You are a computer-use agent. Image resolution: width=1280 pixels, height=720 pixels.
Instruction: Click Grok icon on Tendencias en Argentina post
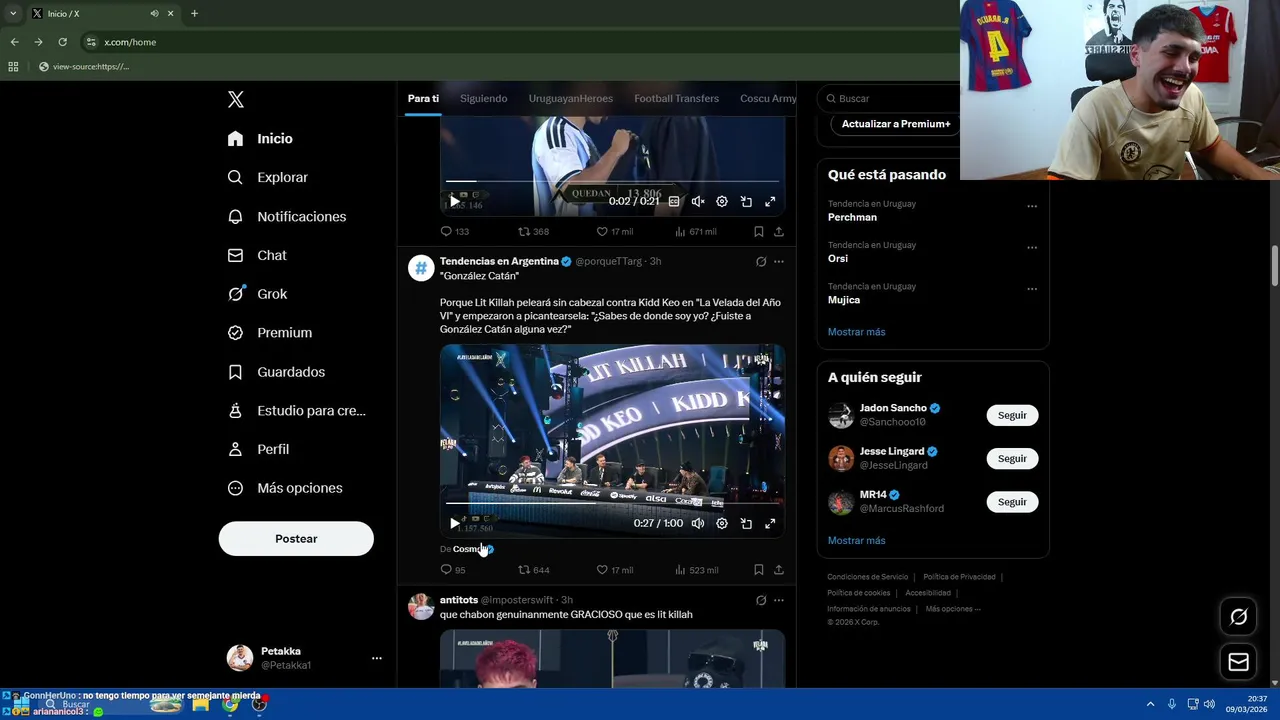pos(761,262)
